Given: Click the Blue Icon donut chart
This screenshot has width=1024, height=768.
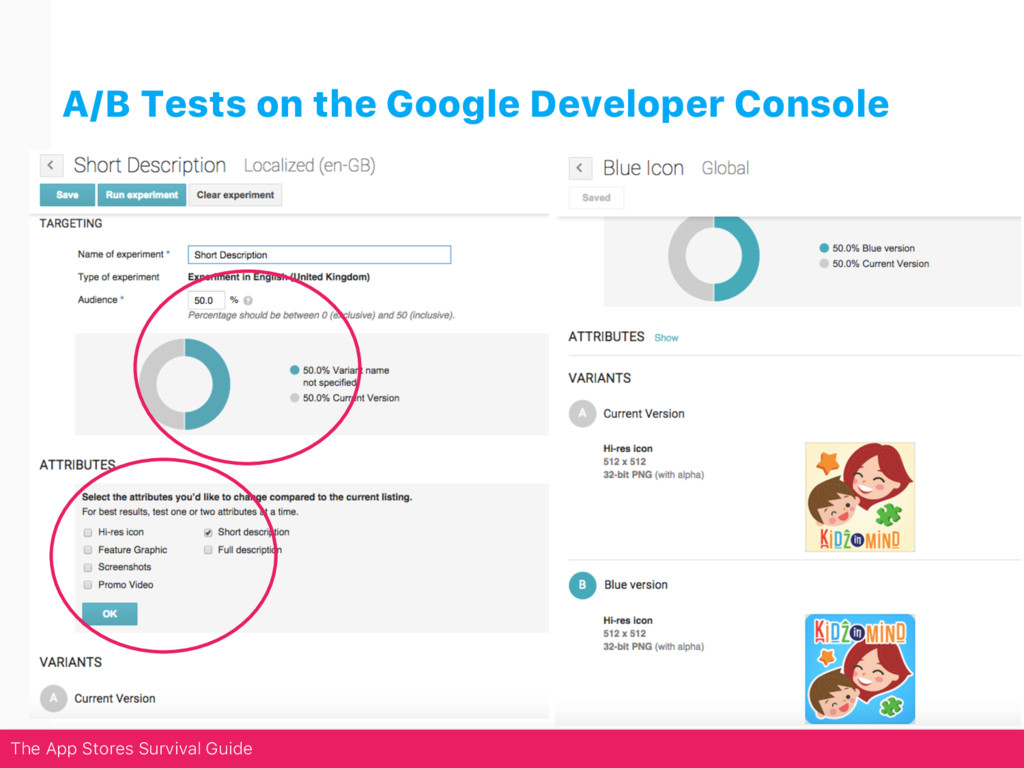Looking at the screenshot, I should (714, 258).
